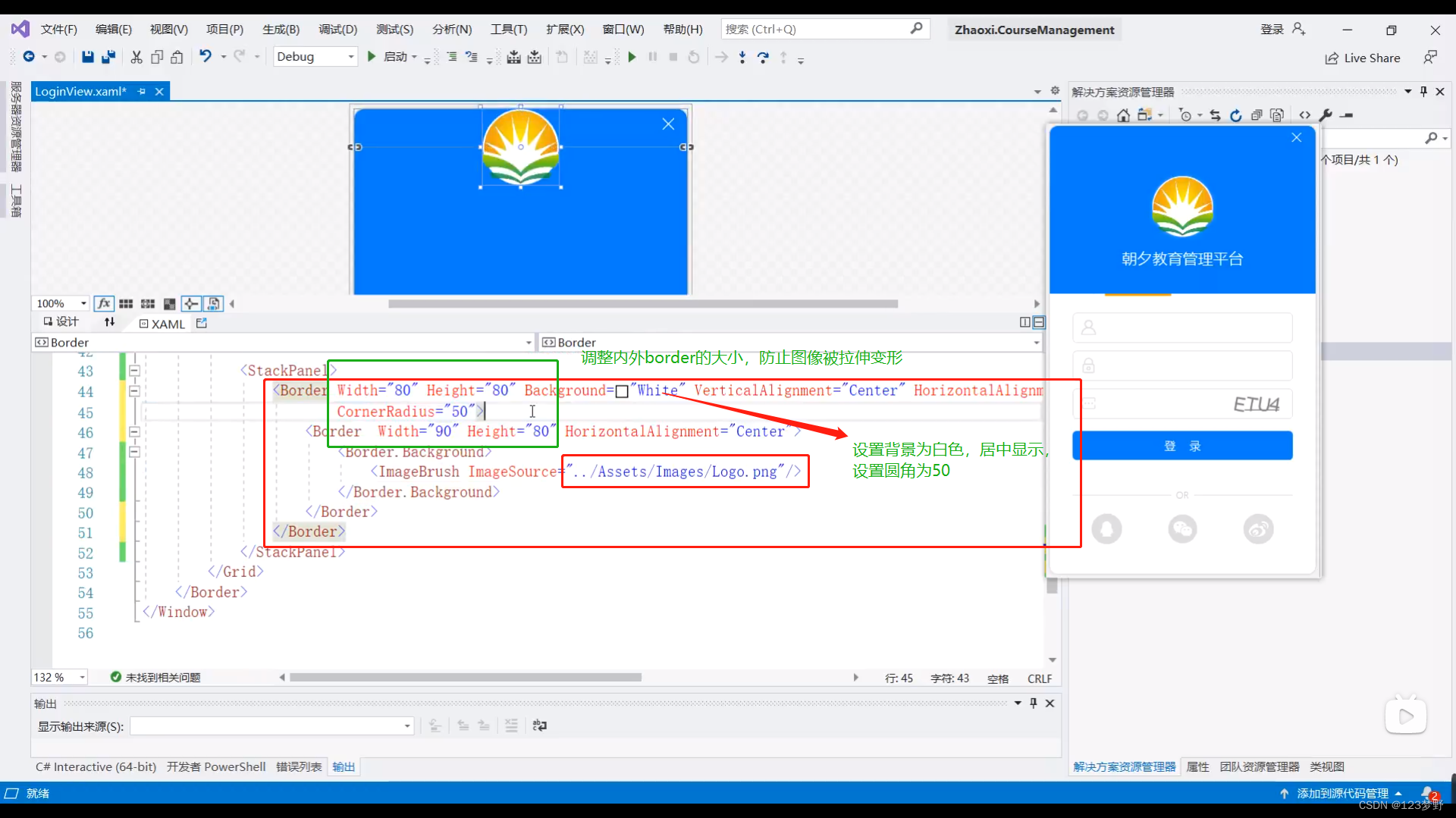The width and height of the screenshot is (1456, 818).
Task: Click the Properties wrench icon
Action: [1326, 115]
